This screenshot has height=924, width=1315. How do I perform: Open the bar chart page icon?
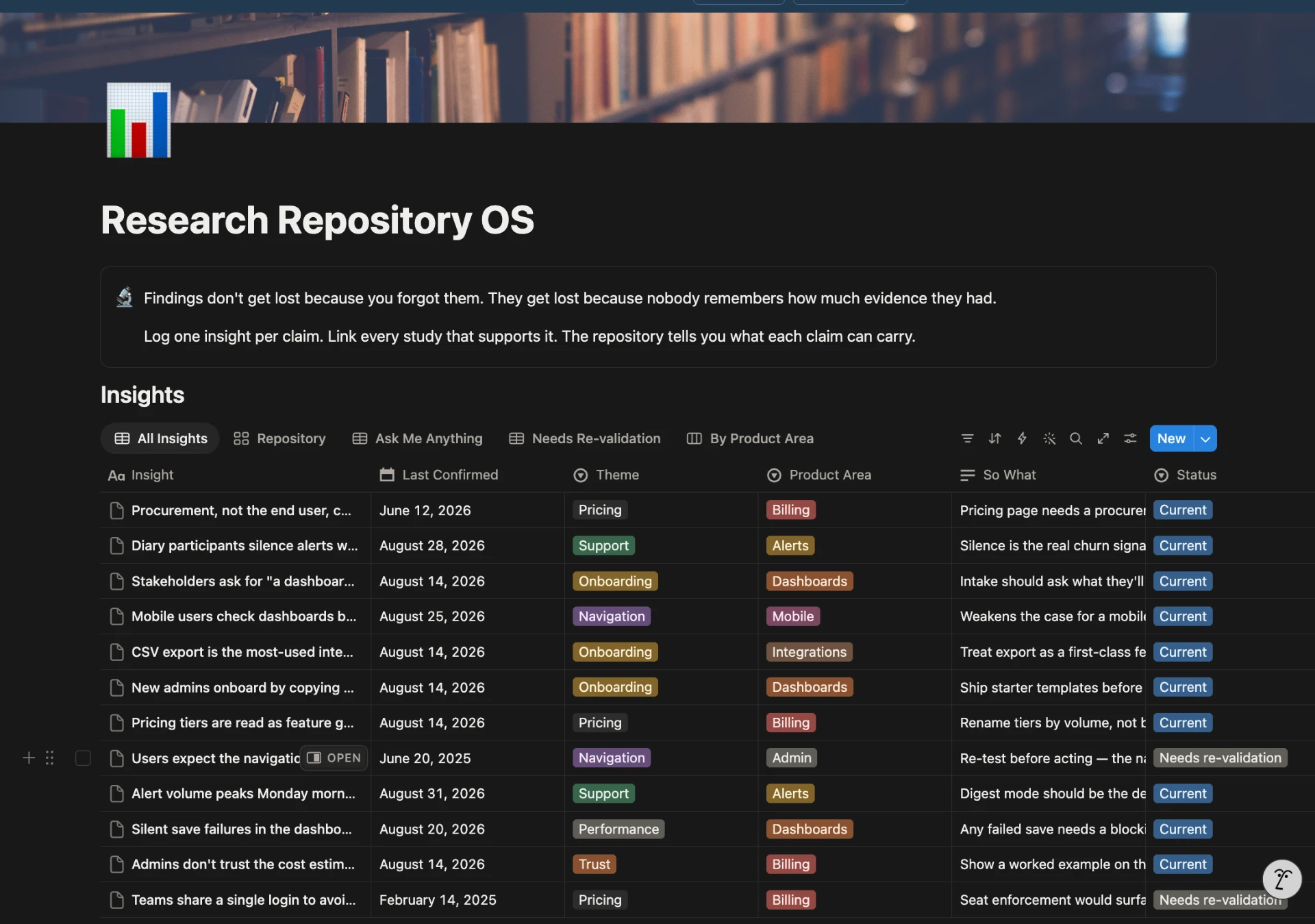[x=139, y=120]
